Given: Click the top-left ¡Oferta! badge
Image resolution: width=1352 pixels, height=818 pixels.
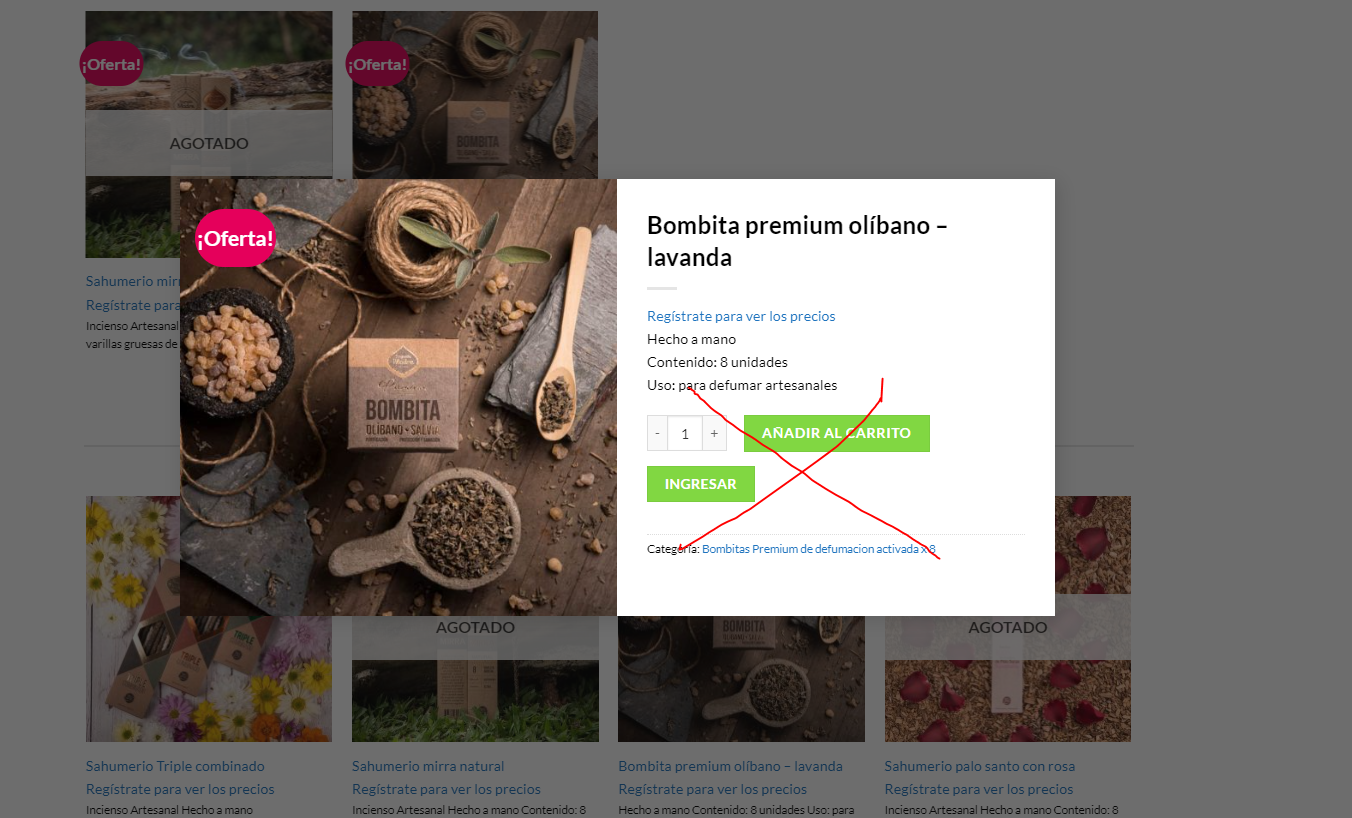Looking at the screenshot, I should 111,64.
